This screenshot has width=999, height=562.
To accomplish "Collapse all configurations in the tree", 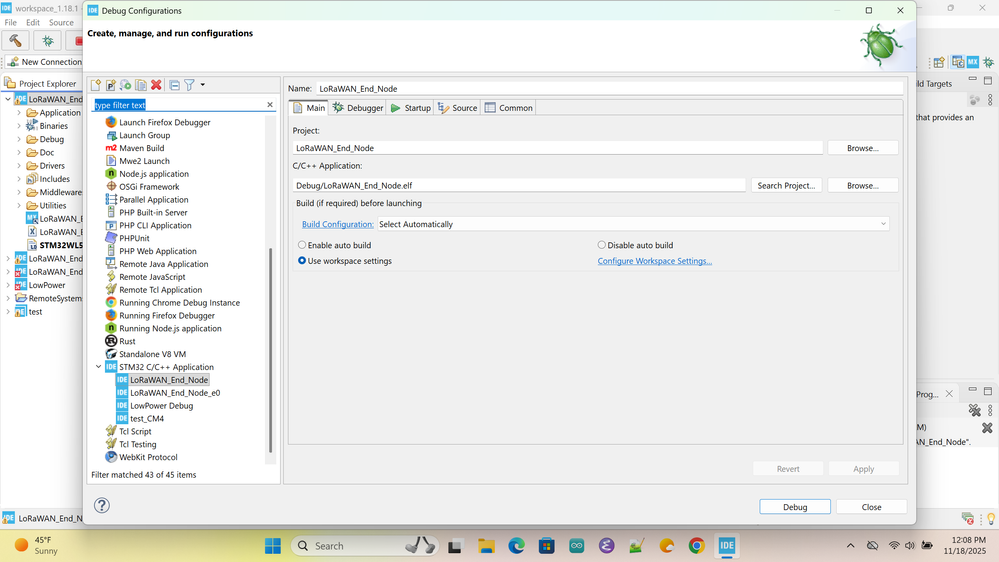I will point(175,85).
